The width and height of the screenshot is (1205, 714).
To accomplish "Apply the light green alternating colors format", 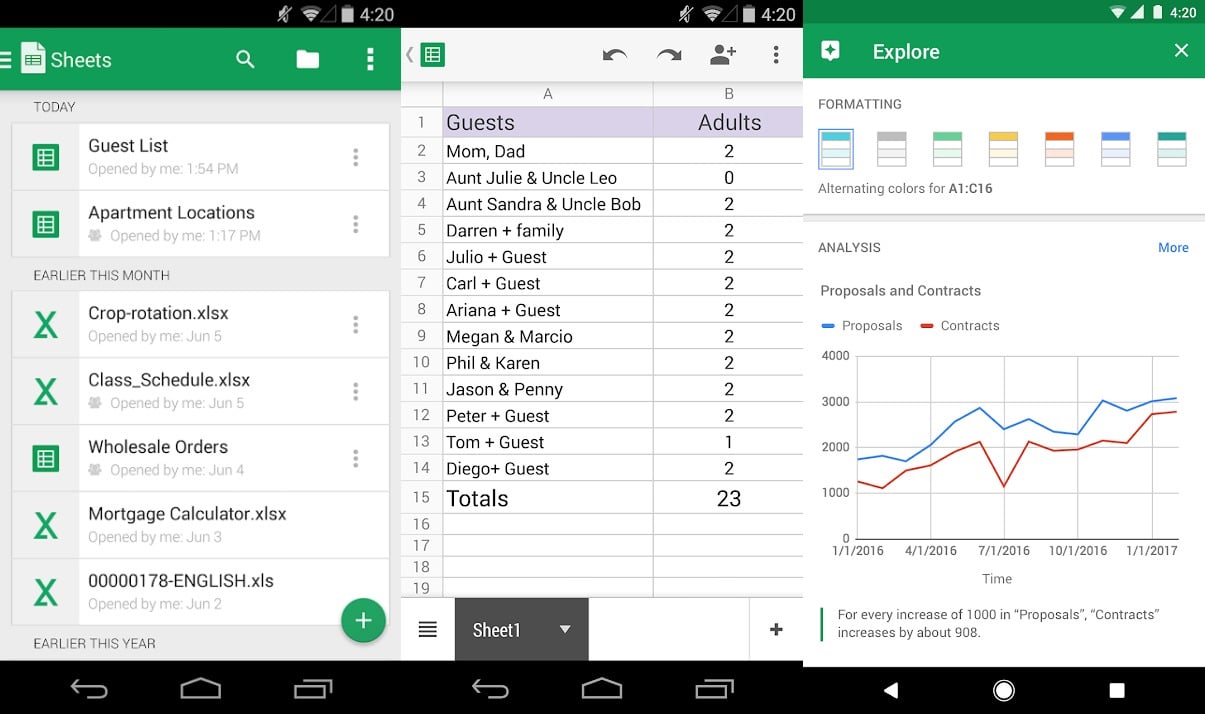I will [x=947, y=149].
